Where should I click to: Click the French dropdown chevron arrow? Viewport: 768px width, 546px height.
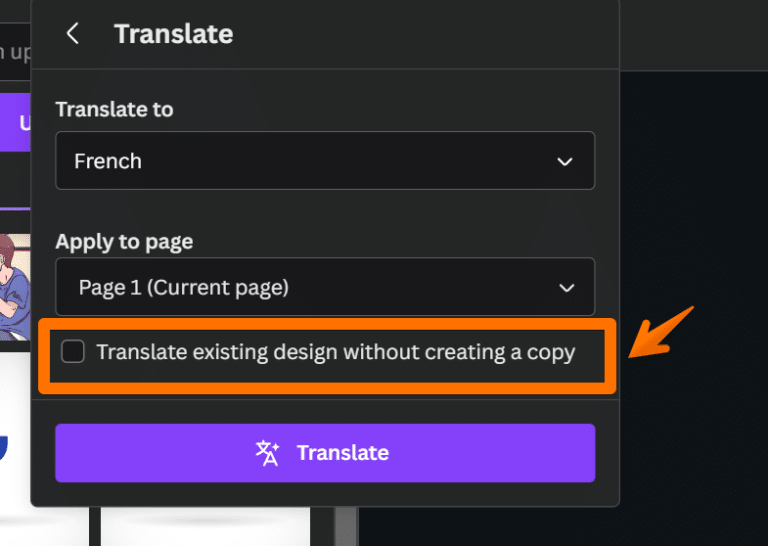click(565, 162)
